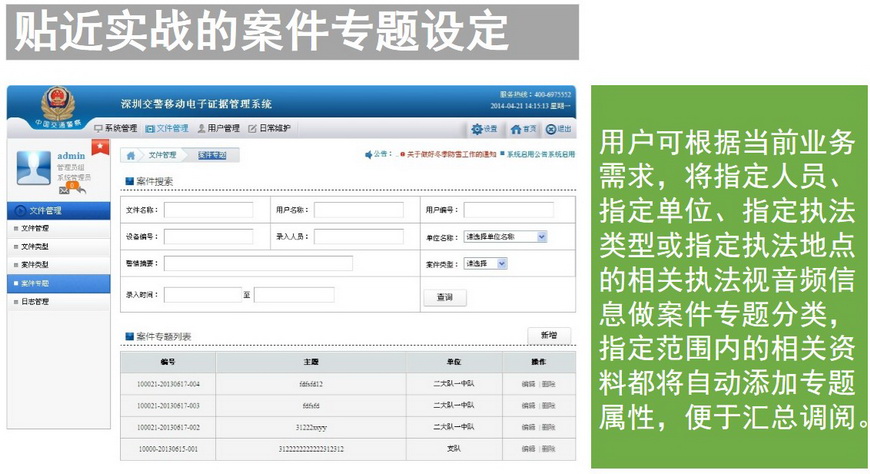Screen dimensions: 870x474
Task: Click subject cell 312222222222312312
Action: click(311, 449)
